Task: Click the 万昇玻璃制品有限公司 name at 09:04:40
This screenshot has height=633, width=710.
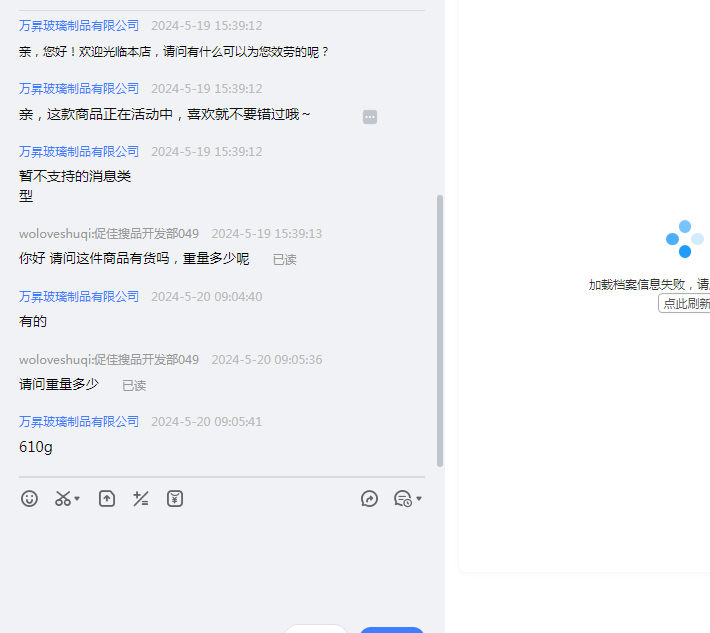Action: [x=79, y=296]
